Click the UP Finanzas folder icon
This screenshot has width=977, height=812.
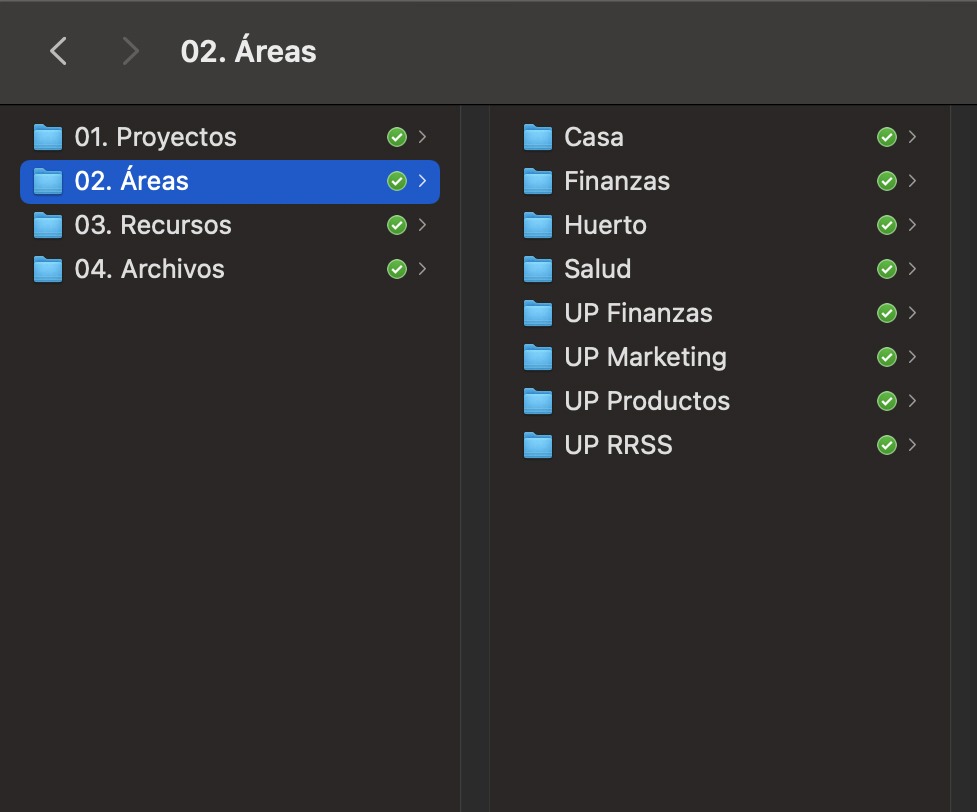click(538, 313)
